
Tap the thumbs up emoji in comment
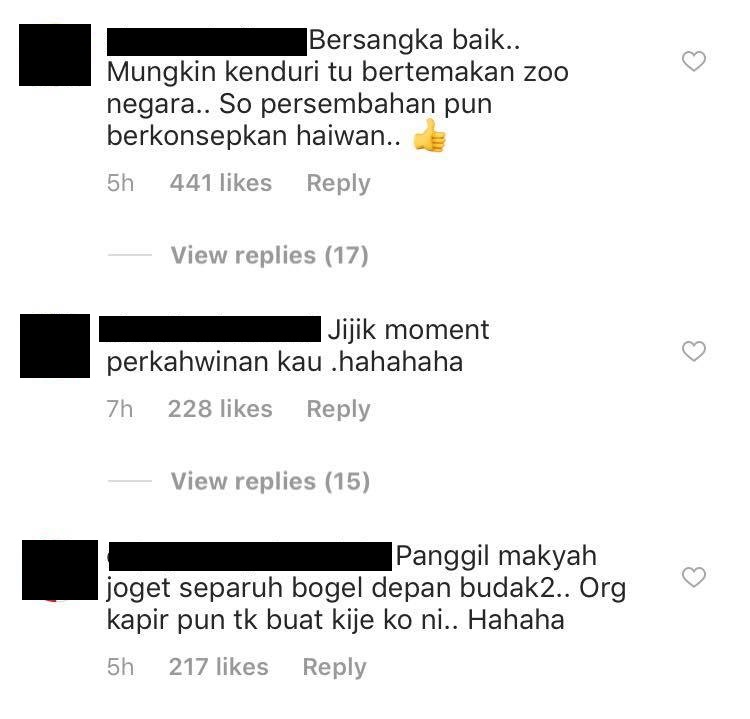pos(430,135)
